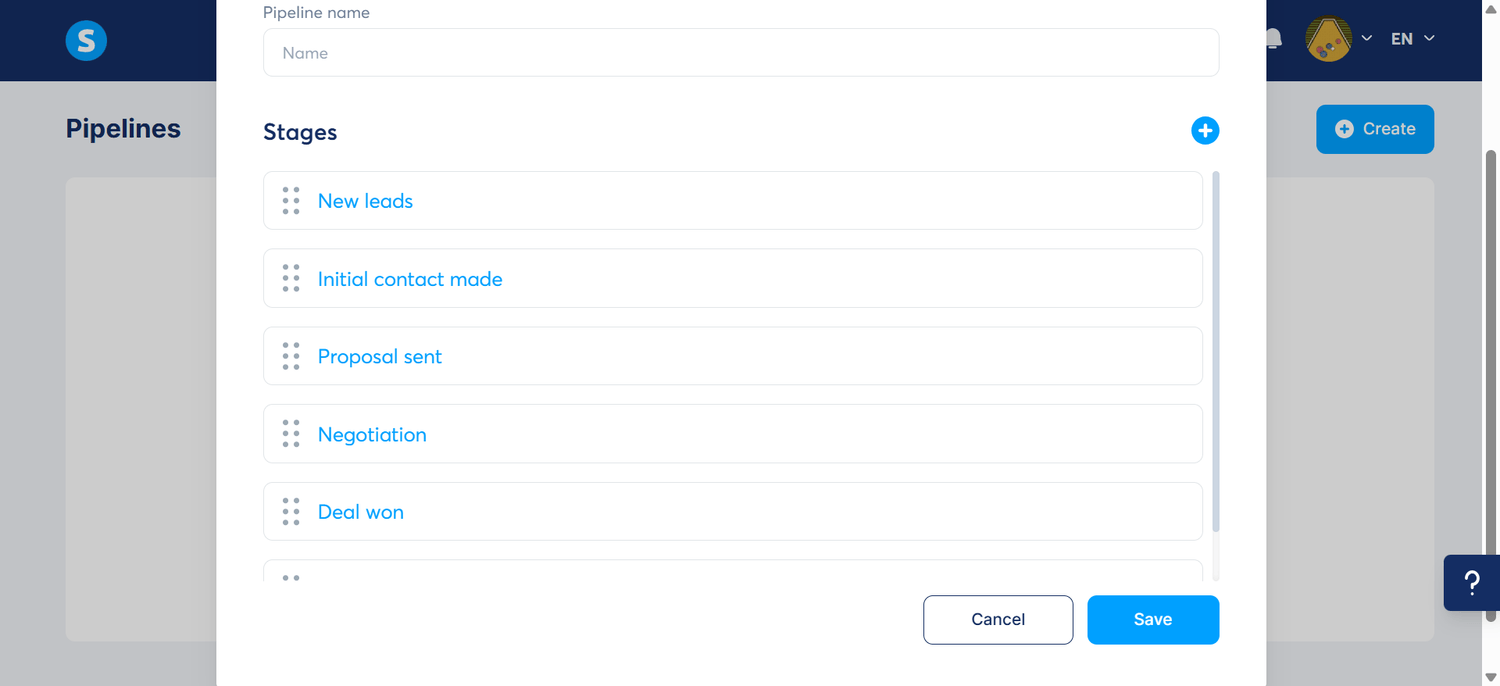Open the profile avatar menu
The height and width of the screenshot is (686, 1500).
coord(1331,38)
